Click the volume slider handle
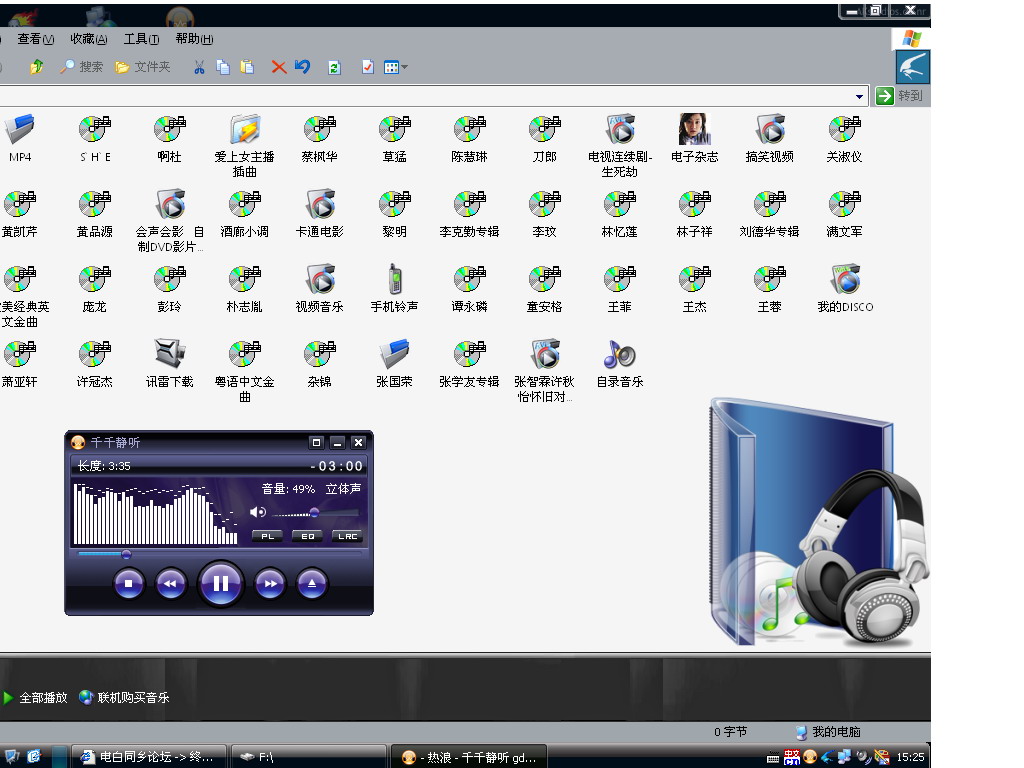 [314, 512]
